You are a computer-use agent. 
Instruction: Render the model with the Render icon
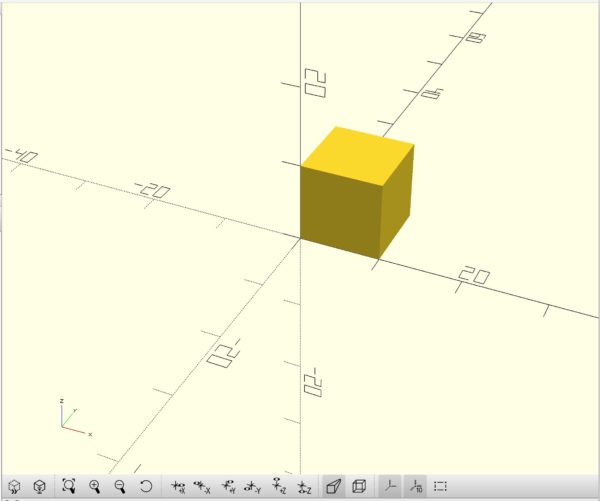(39, 486)
